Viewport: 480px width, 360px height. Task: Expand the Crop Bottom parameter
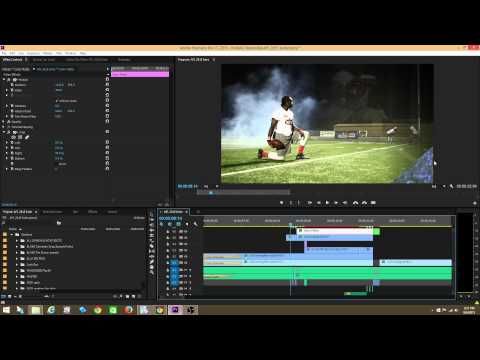pyautogui.click(x=7, y=158)
